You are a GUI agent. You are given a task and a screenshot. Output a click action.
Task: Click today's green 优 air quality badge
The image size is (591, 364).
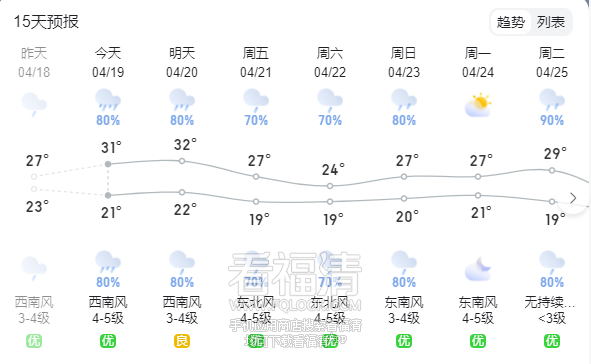(108, 341)
